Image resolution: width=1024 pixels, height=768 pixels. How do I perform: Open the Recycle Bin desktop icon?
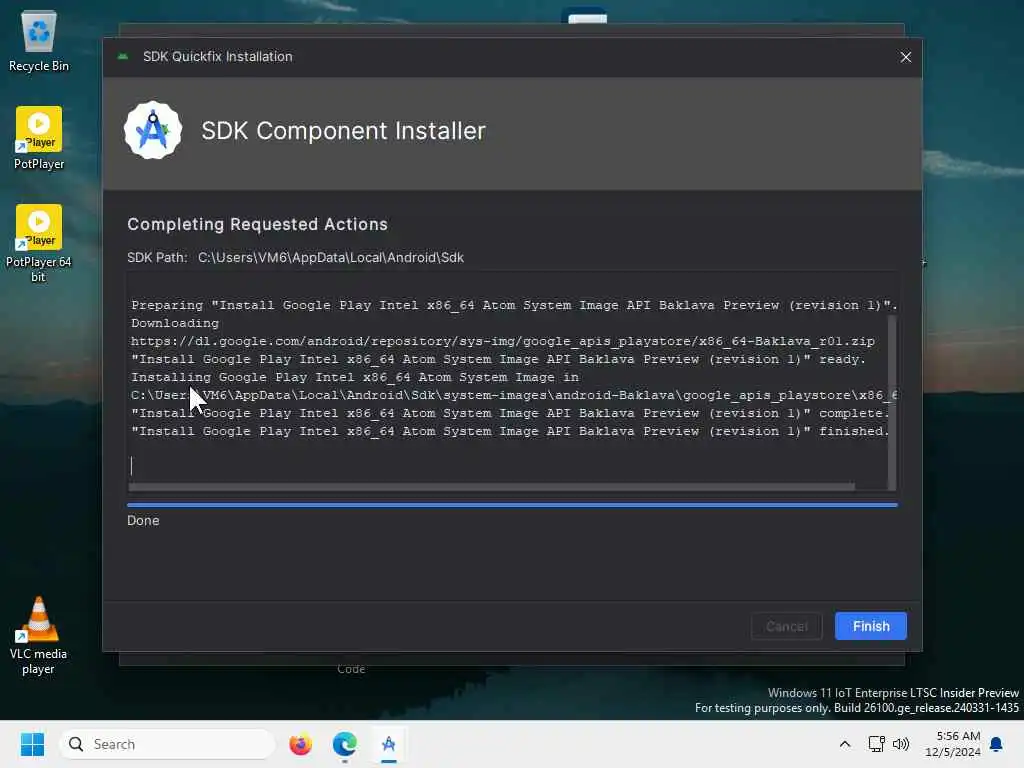39,41
